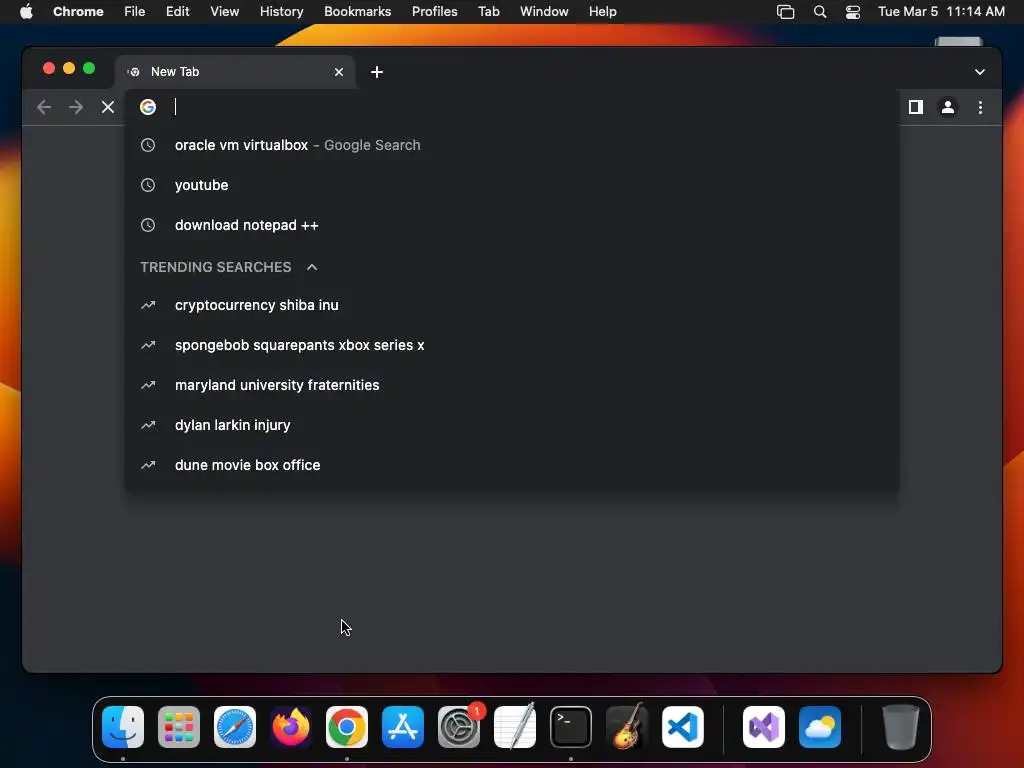Open the Chrome profile avatar icon

948,107
